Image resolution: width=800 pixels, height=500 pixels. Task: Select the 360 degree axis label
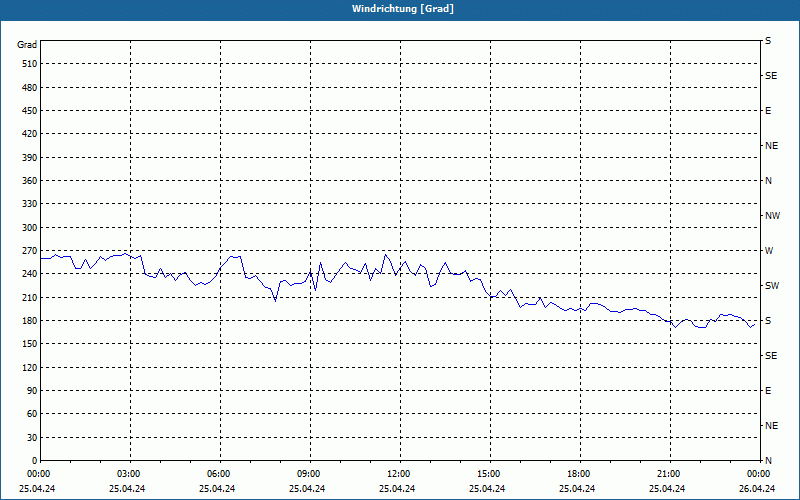[x=30, y=181]
